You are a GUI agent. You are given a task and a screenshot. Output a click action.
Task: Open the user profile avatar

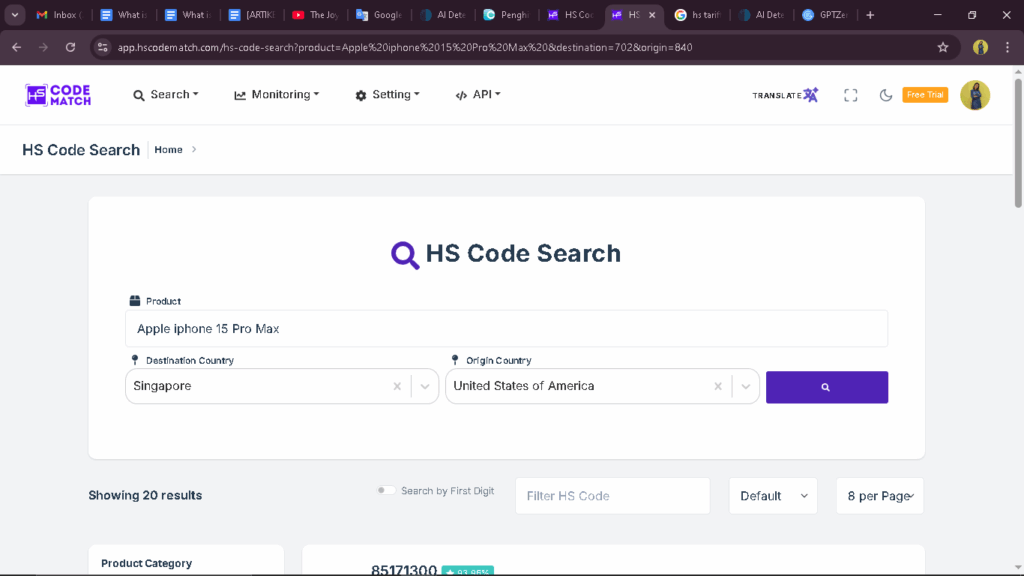pyautogui.click(x=974, y=95)
